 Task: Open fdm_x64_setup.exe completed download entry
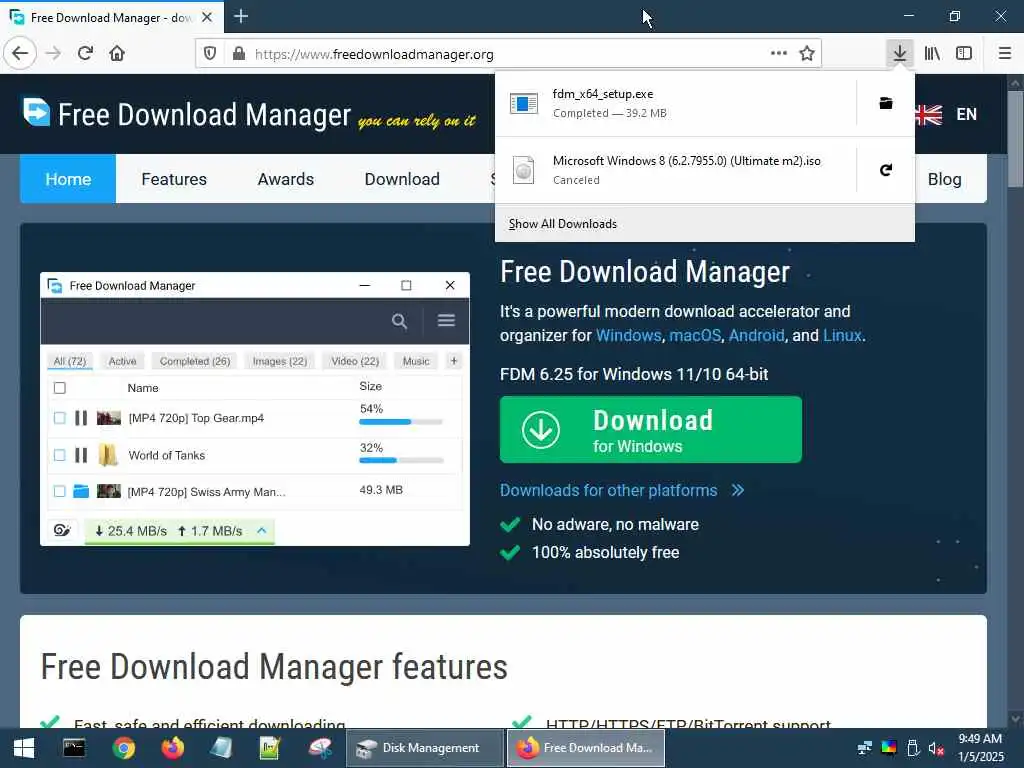point(675,103)
